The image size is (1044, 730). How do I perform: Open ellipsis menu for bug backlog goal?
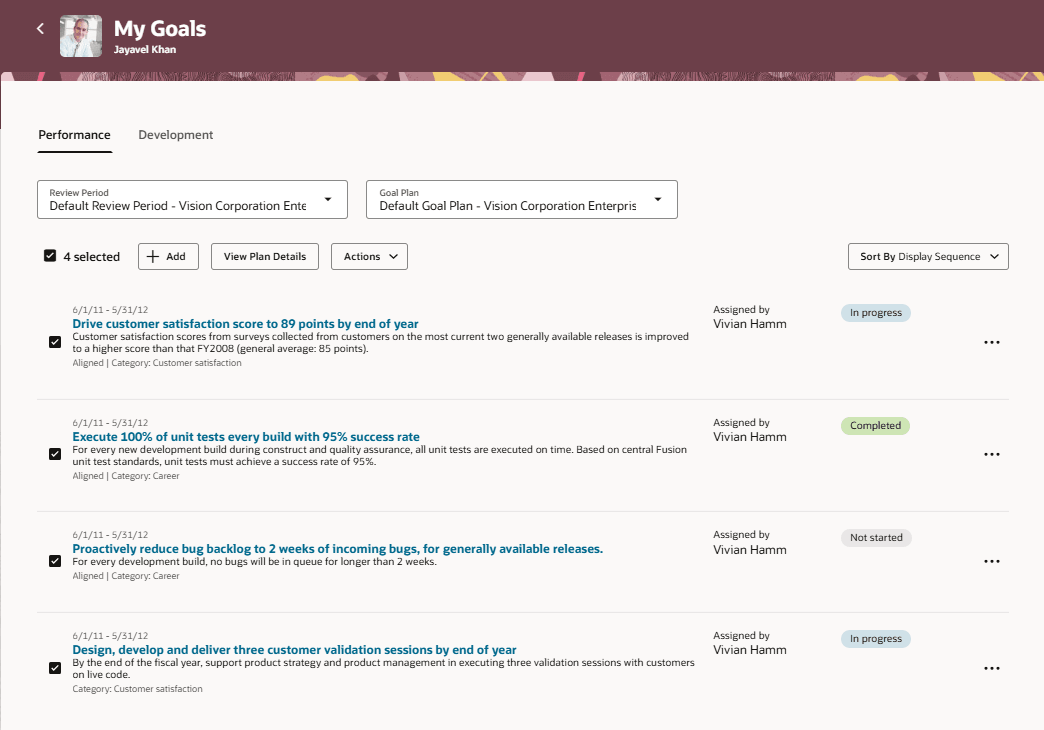coord(992,561)
